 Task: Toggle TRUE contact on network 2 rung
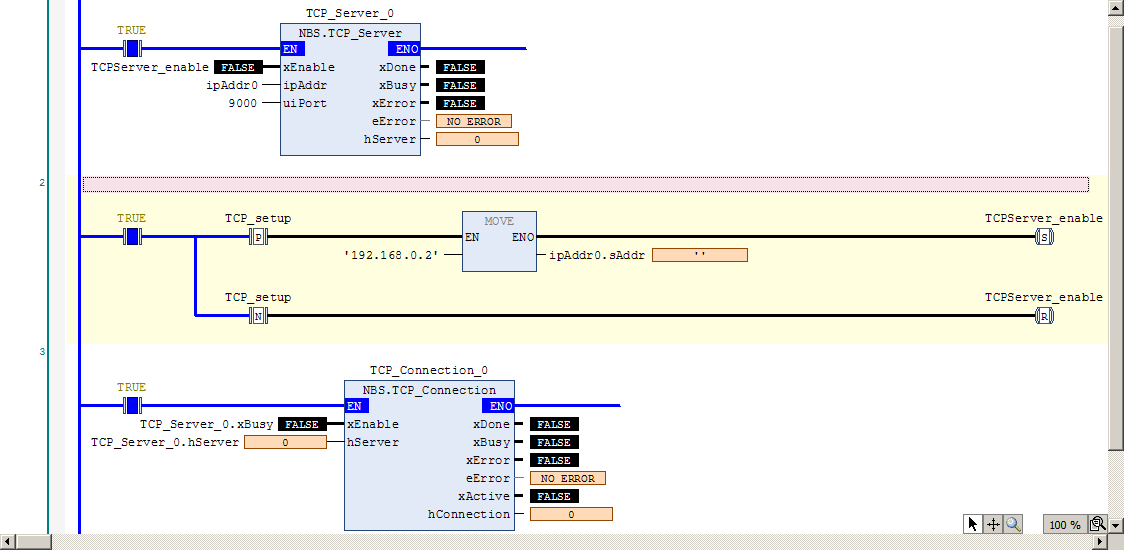132,237
